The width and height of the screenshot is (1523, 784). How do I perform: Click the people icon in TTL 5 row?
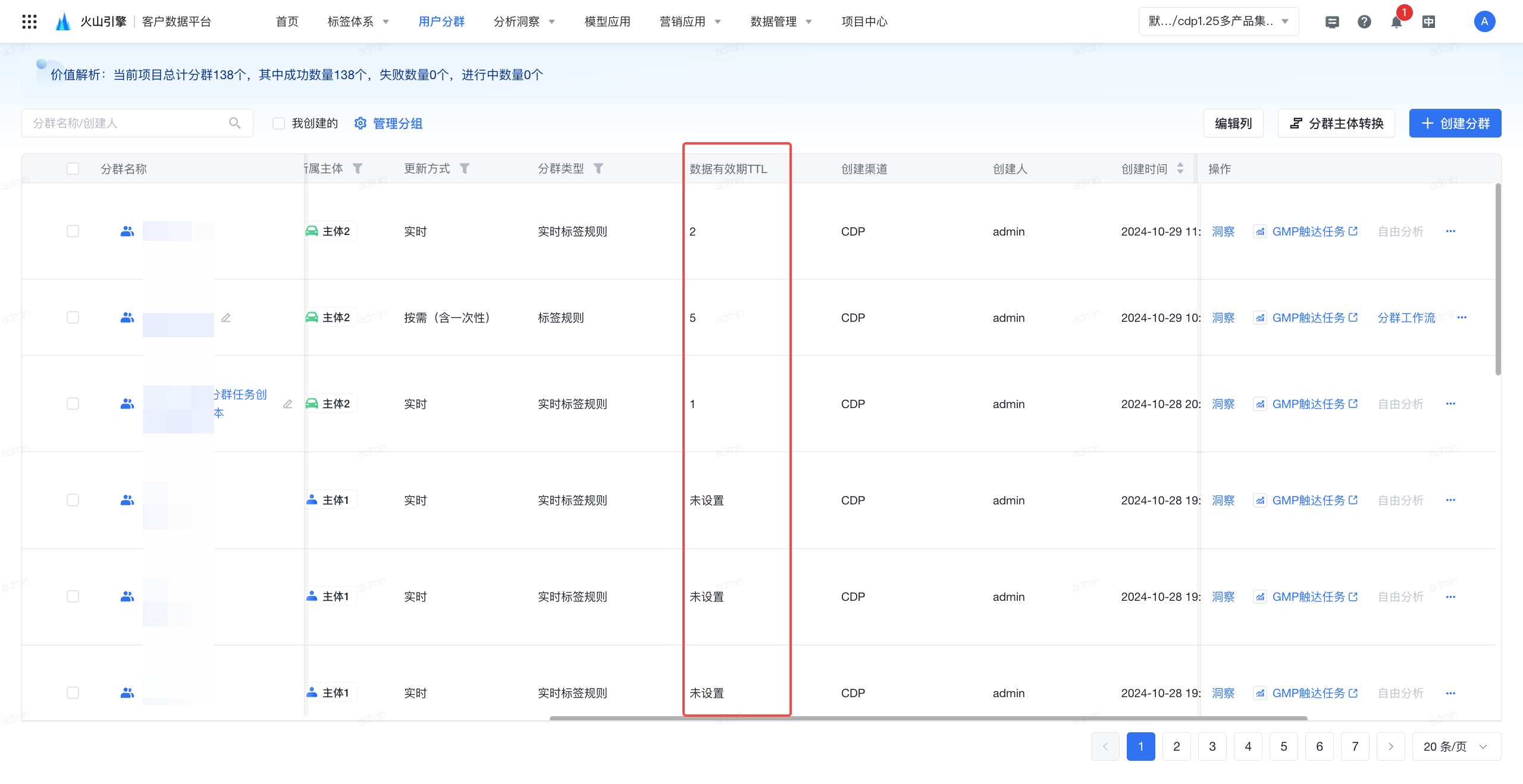(x=127, y=318)
